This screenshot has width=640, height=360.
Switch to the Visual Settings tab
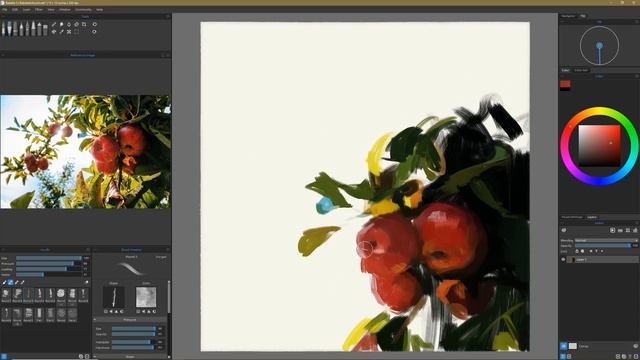click(x=572, y=217)
